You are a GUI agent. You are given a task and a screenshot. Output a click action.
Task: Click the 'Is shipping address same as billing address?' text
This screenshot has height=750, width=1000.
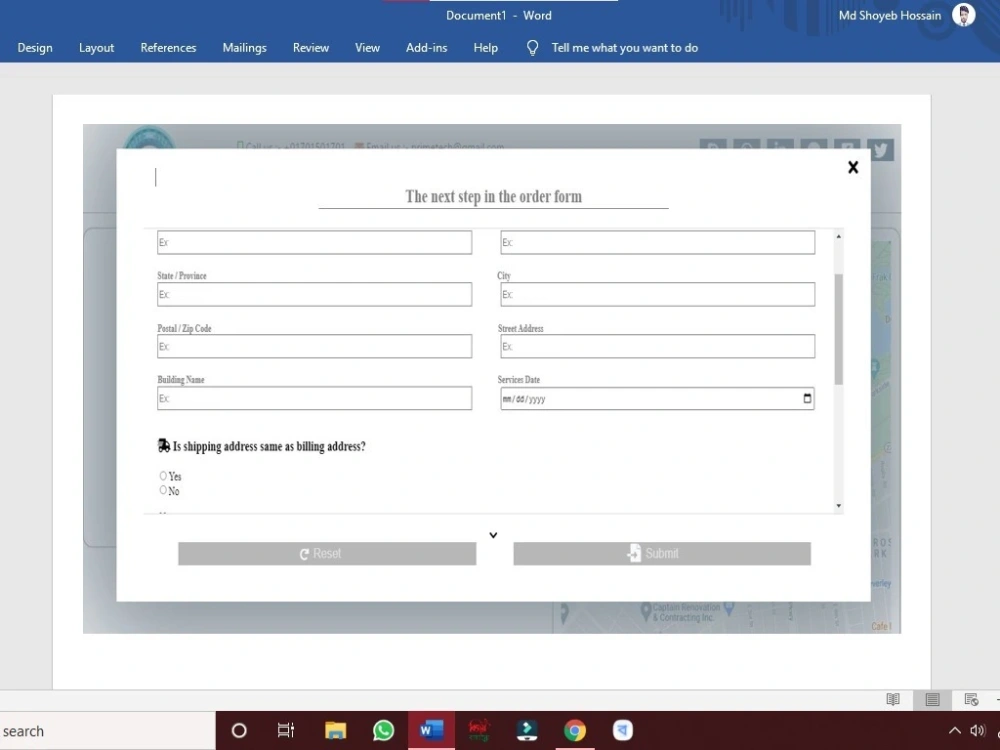pos(269,446)
